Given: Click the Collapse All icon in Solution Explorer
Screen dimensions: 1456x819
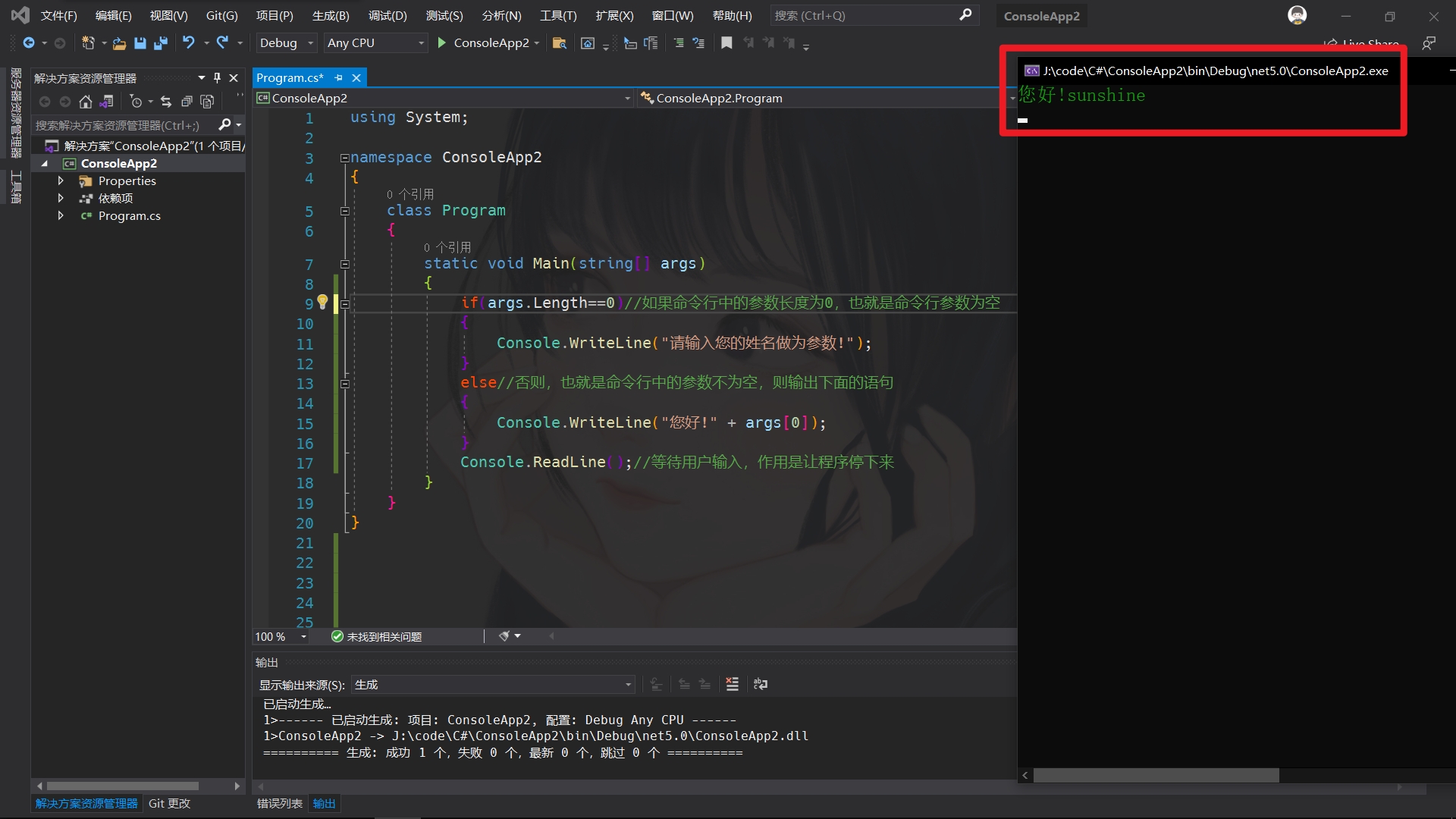Looking at the screenshot, I should click(x=187, y=102).
